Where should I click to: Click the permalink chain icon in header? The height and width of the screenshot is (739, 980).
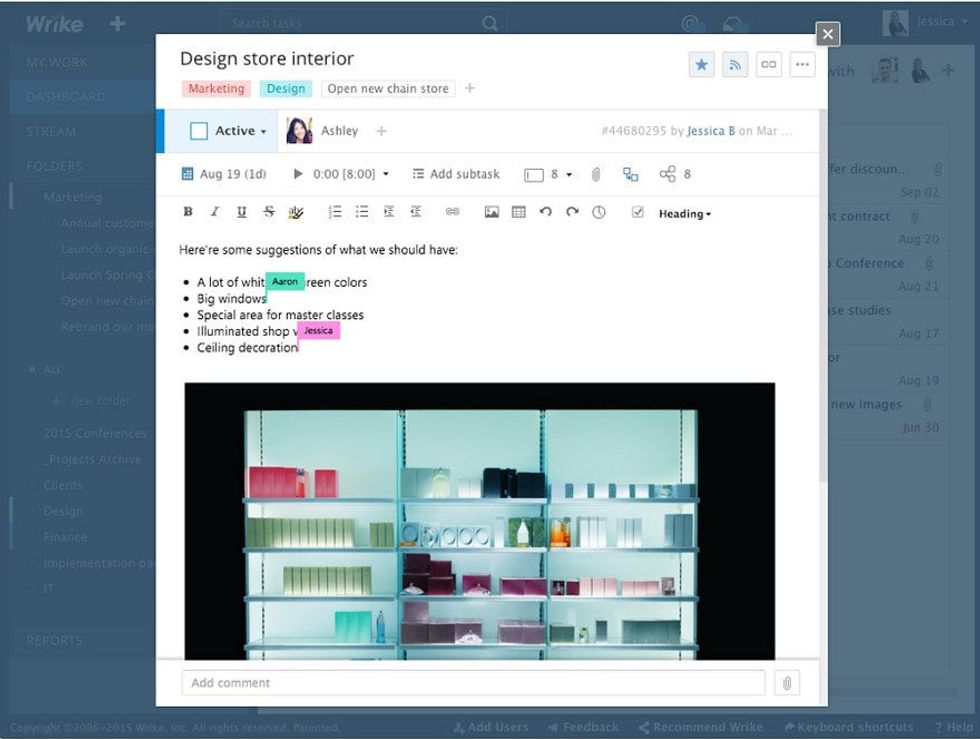pyautogui.click(x=768, y=65)
